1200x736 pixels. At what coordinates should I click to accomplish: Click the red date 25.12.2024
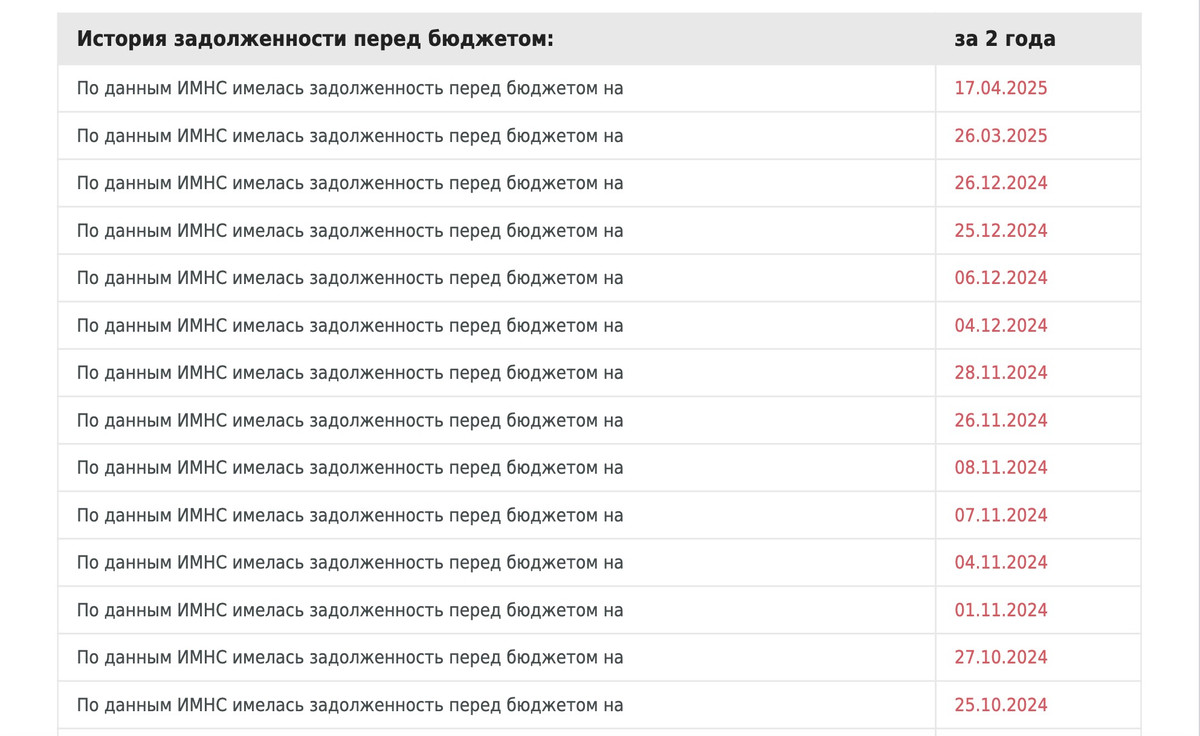click(1000, 231)
